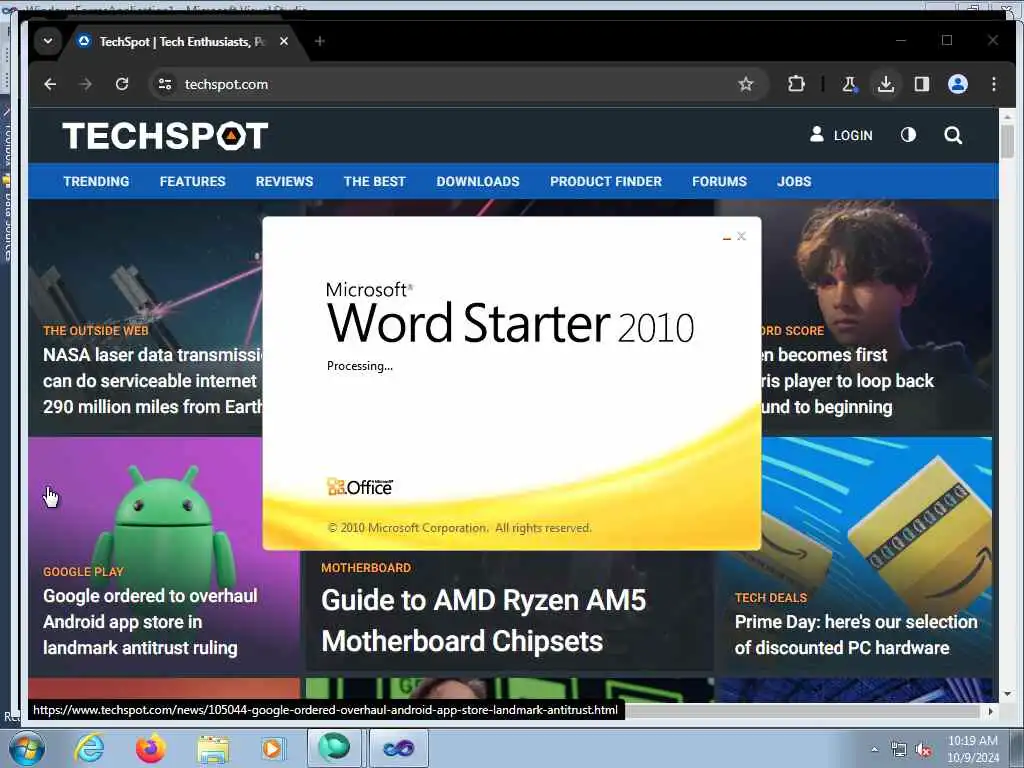Go back with the browser back arrow
1024x768 pixels.
click(x=50, y=84)
